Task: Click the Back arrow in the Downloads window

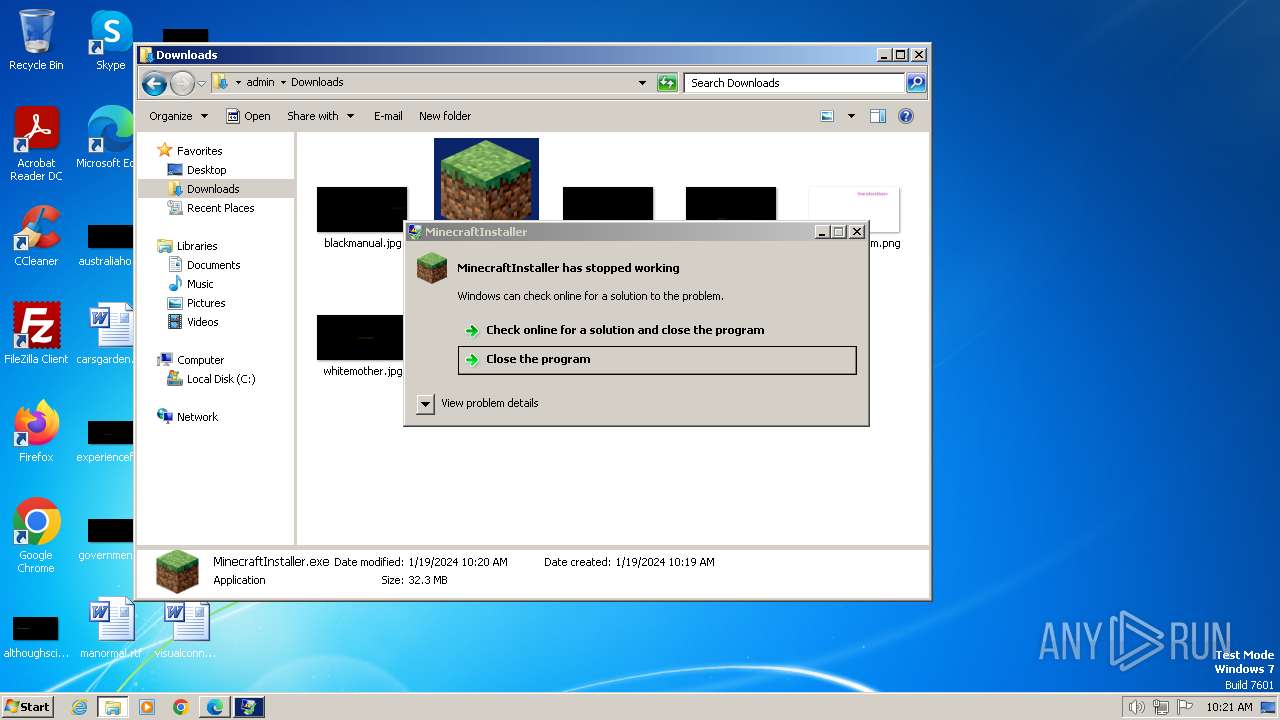Action: [x=154, y=83]
